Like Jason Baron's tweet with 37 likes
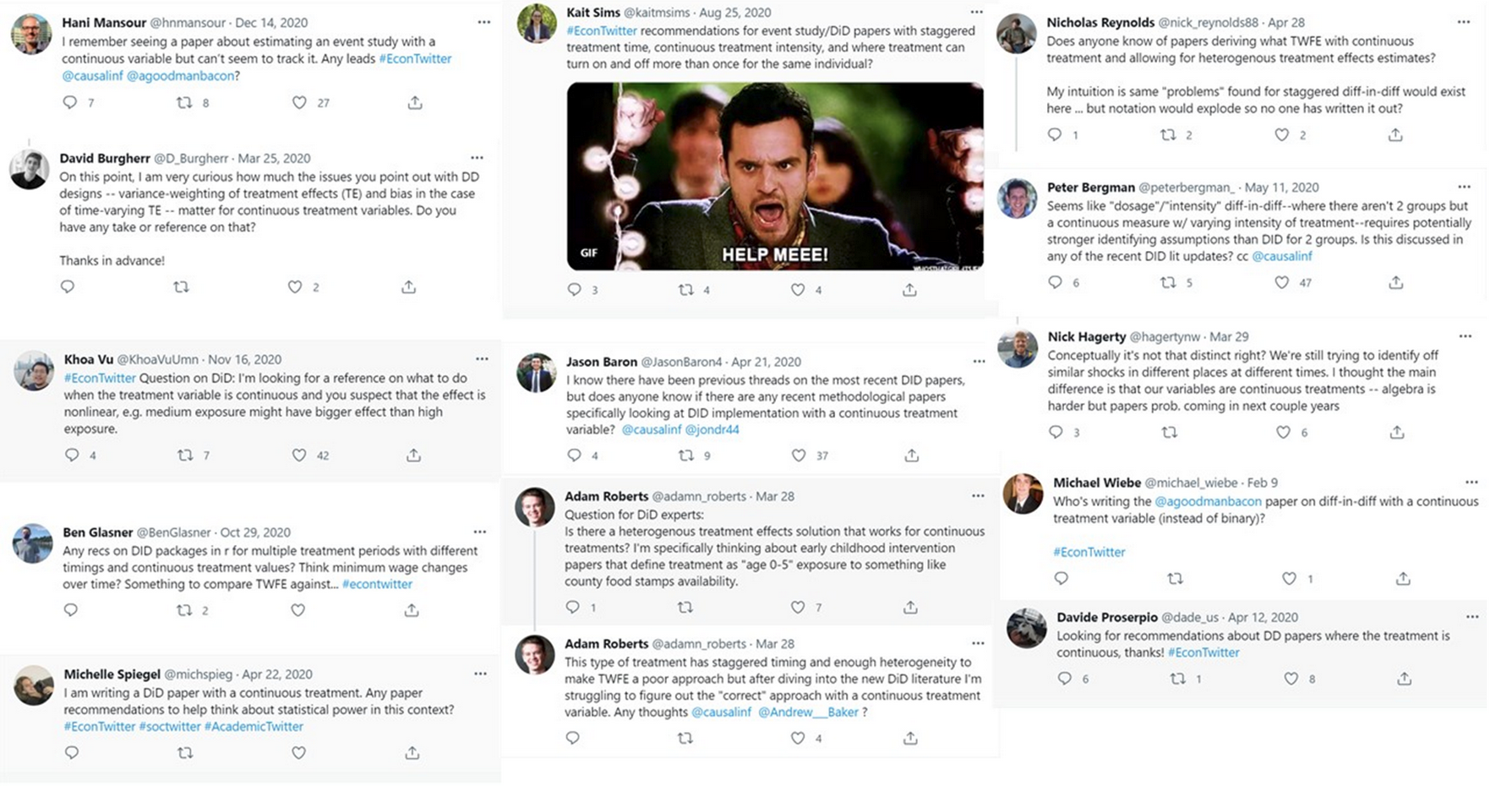This screenshot has width=1512, height=786. point(799,455)
